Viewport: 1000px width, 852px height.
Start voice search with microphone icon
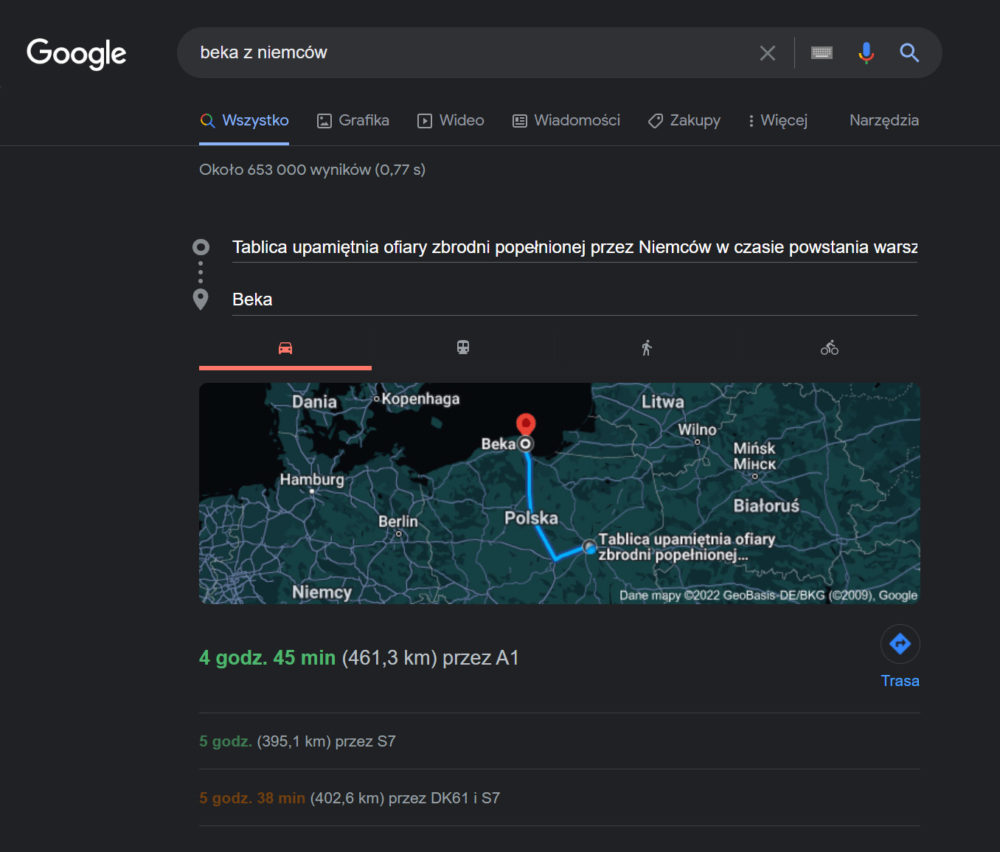pyautogui.click(x=866, y=53)
